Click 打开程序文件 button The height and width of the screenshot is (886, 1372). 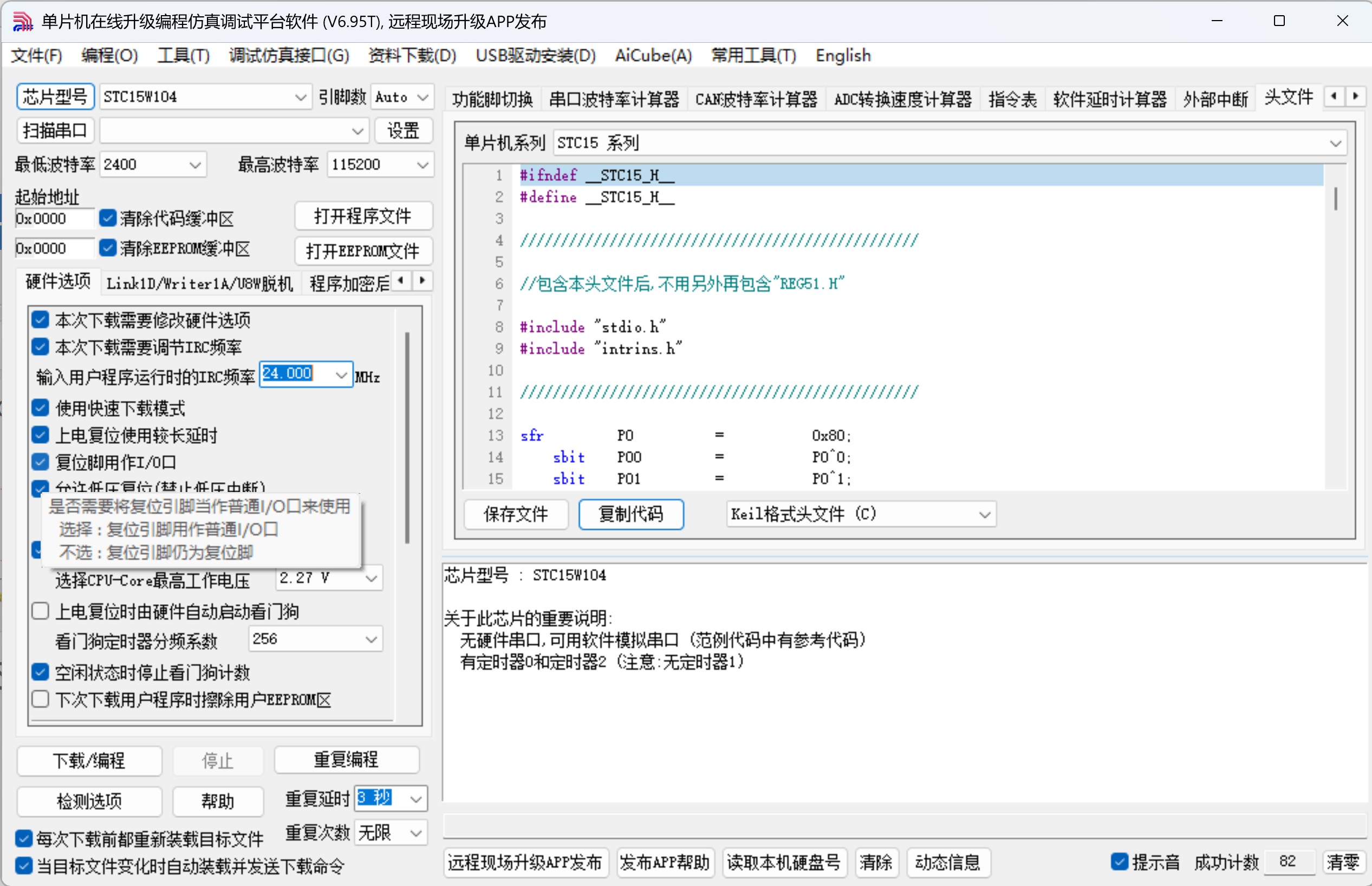tap(363, 216)
